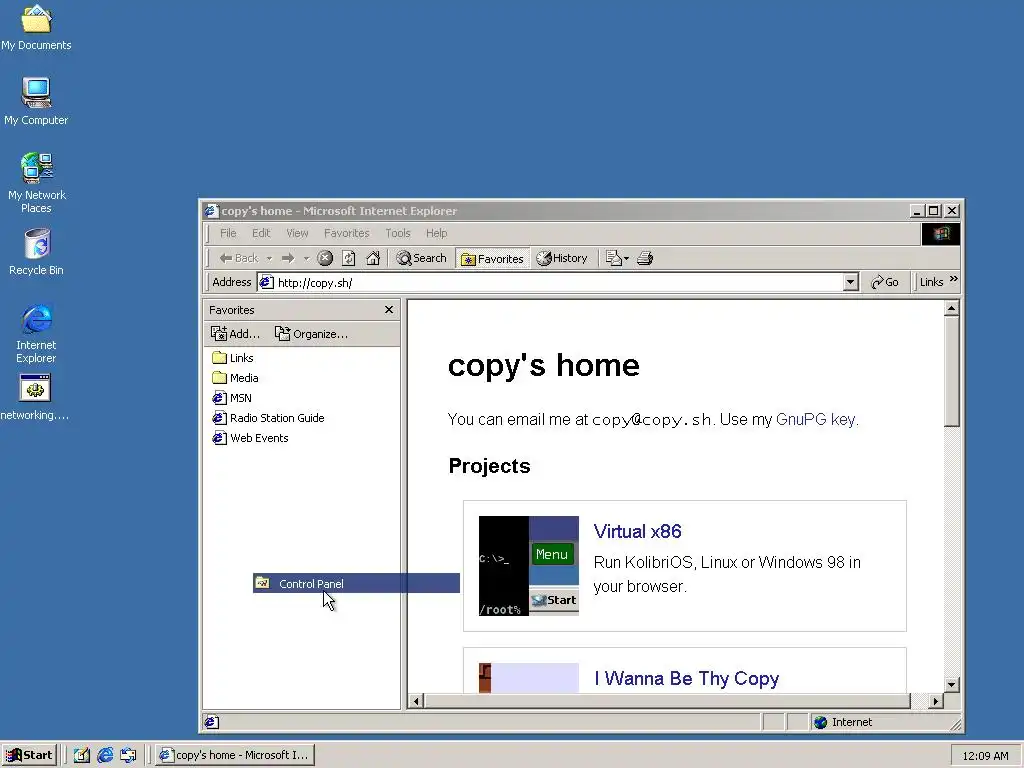Click the horizontal scrollbar right arrow
This screenshot has height=768, width=1024.
pyautogui.click(x=936, y=701)
